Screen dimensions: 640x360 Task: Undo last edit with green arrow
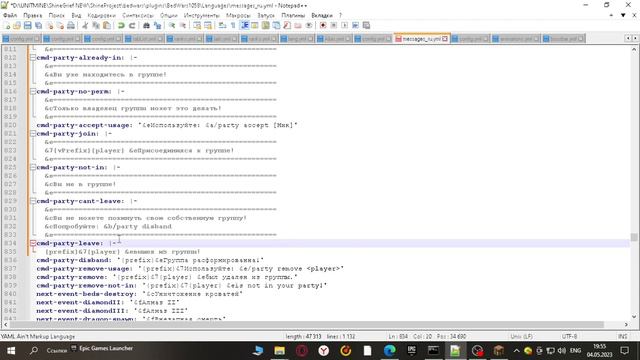121,25
